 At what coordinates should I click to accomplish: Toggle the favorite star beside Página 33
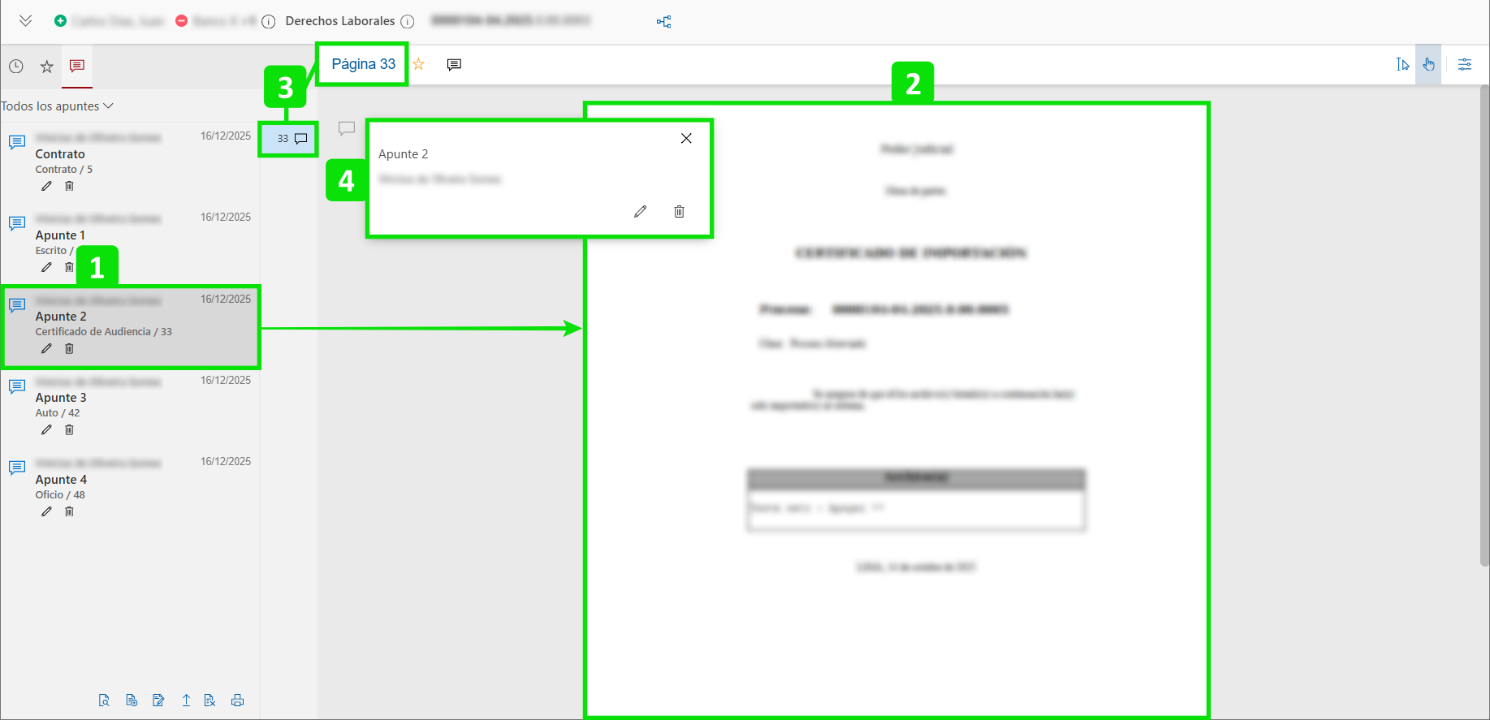tap(419, 64)
